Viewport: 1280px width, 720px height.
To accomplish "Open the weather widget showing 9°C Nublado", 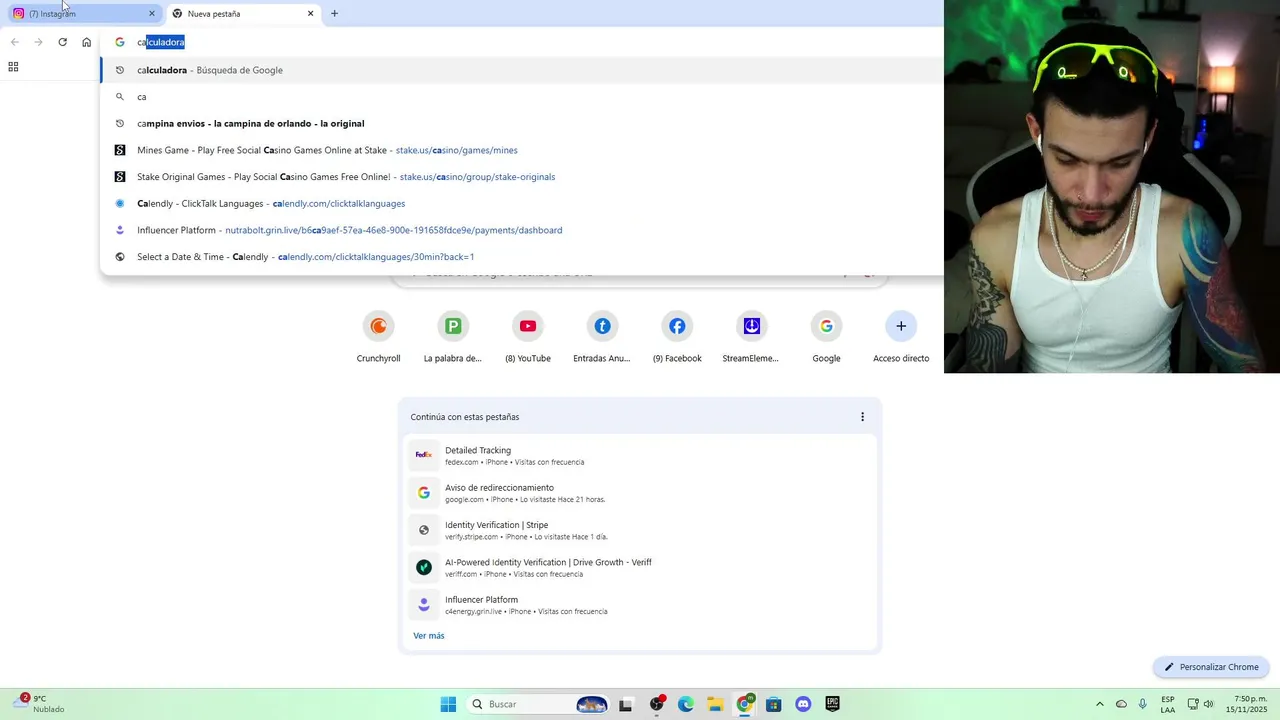I will (x=40, y=704).
